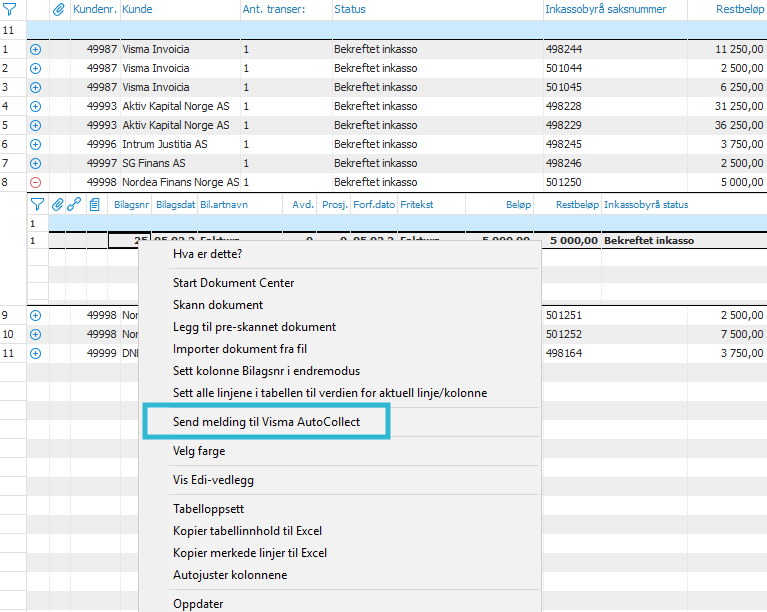Click the Beløp sub-table header
This screenshot has height=612, width=767.
(518, 204)
